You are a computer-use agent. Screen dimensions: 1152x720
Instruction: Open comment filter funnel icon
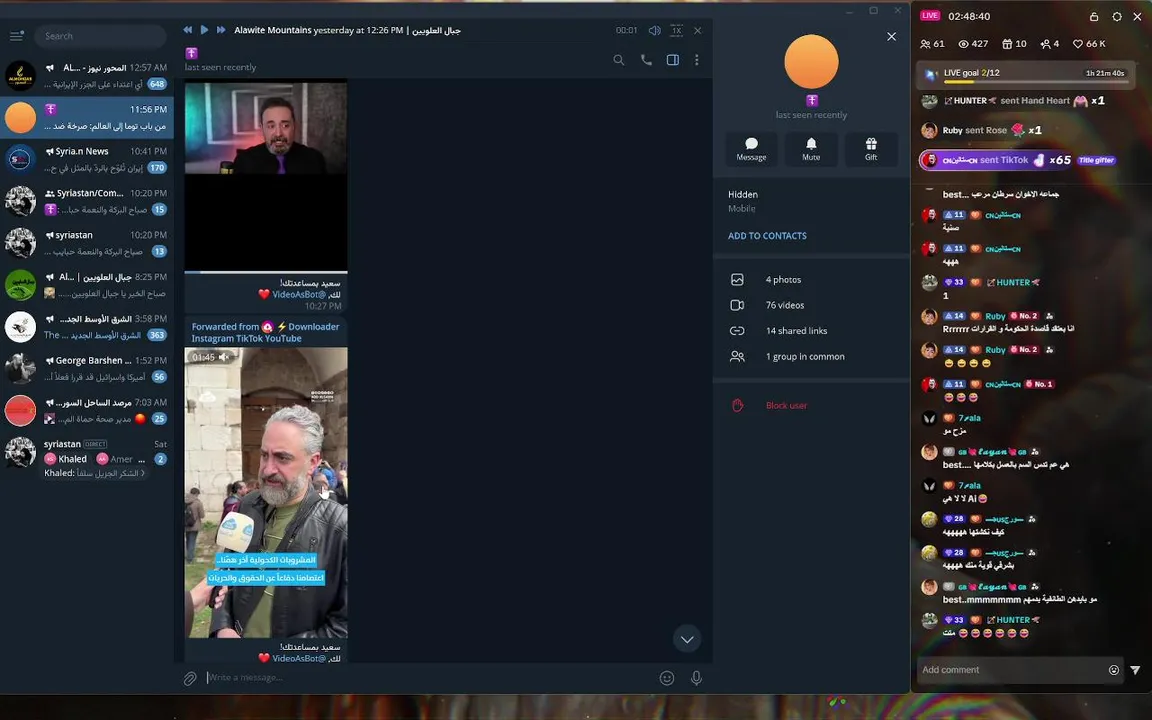click(1135, 670)
